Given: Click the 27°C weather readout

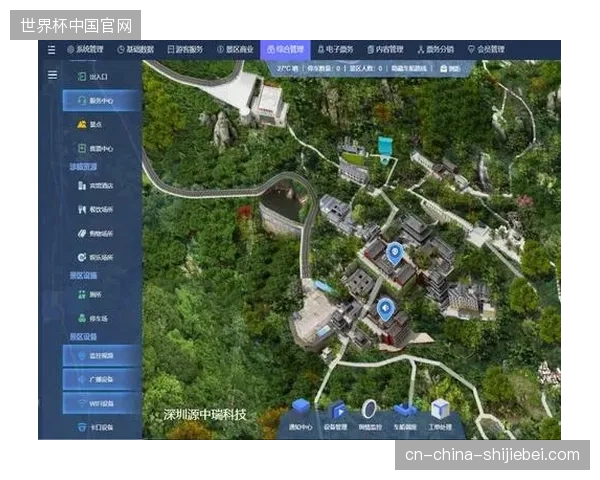Looking at the screenshot, I should (287, 69).
